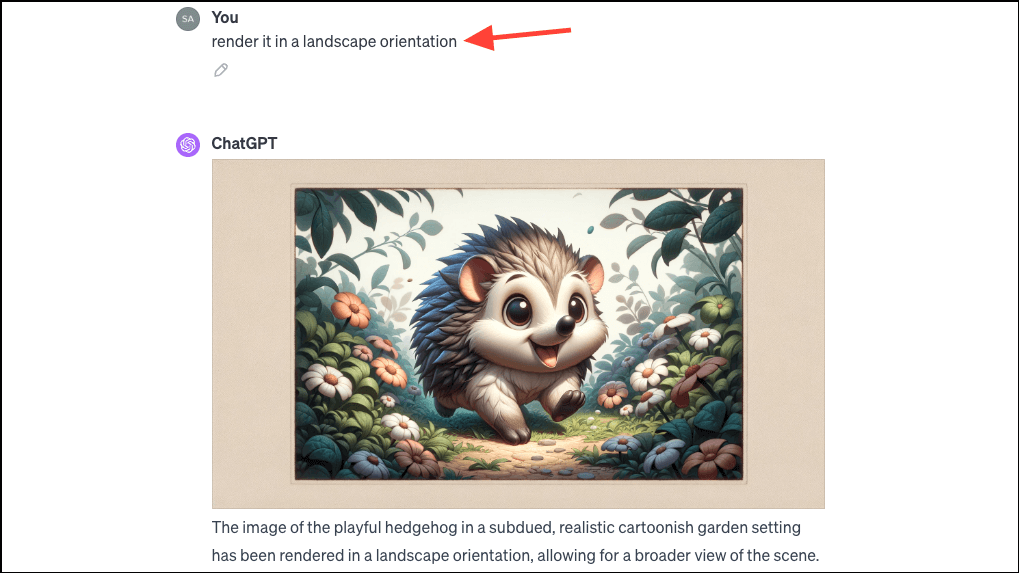Open the generated hedgehog image
Viewport: 1019px width, 573px height.
(x=518, y=334)
